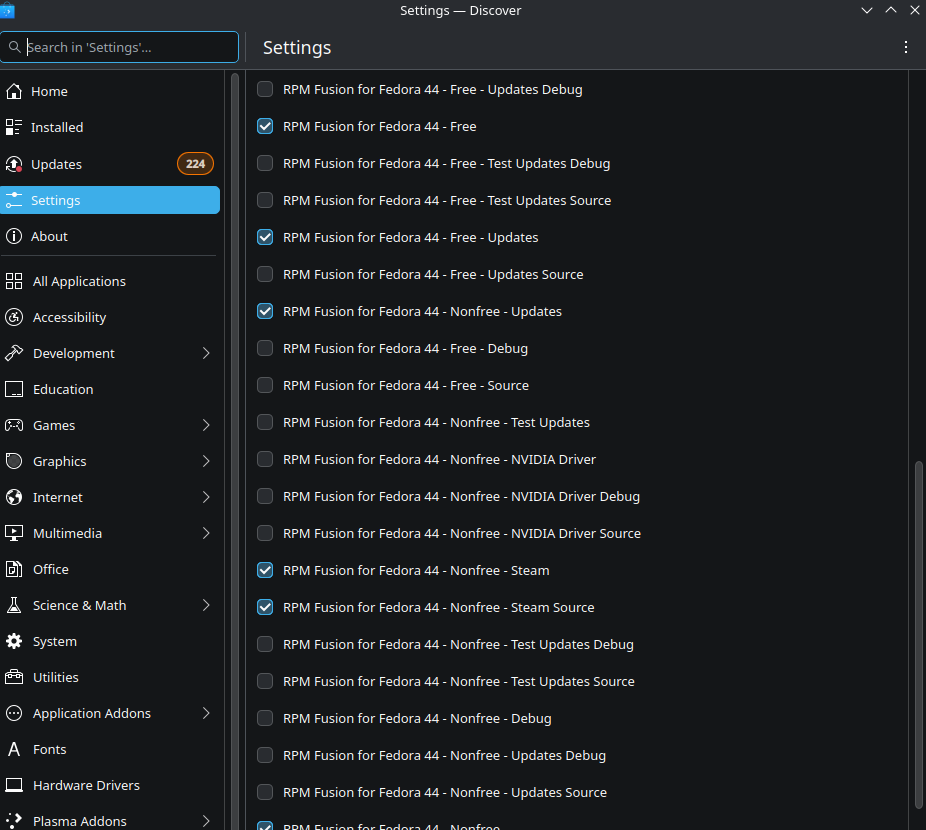The height and width of the screenshot is (830, 926).
Task: Enable Free - Test Updates Debug checkbox
Action: [x=265, y=163]
